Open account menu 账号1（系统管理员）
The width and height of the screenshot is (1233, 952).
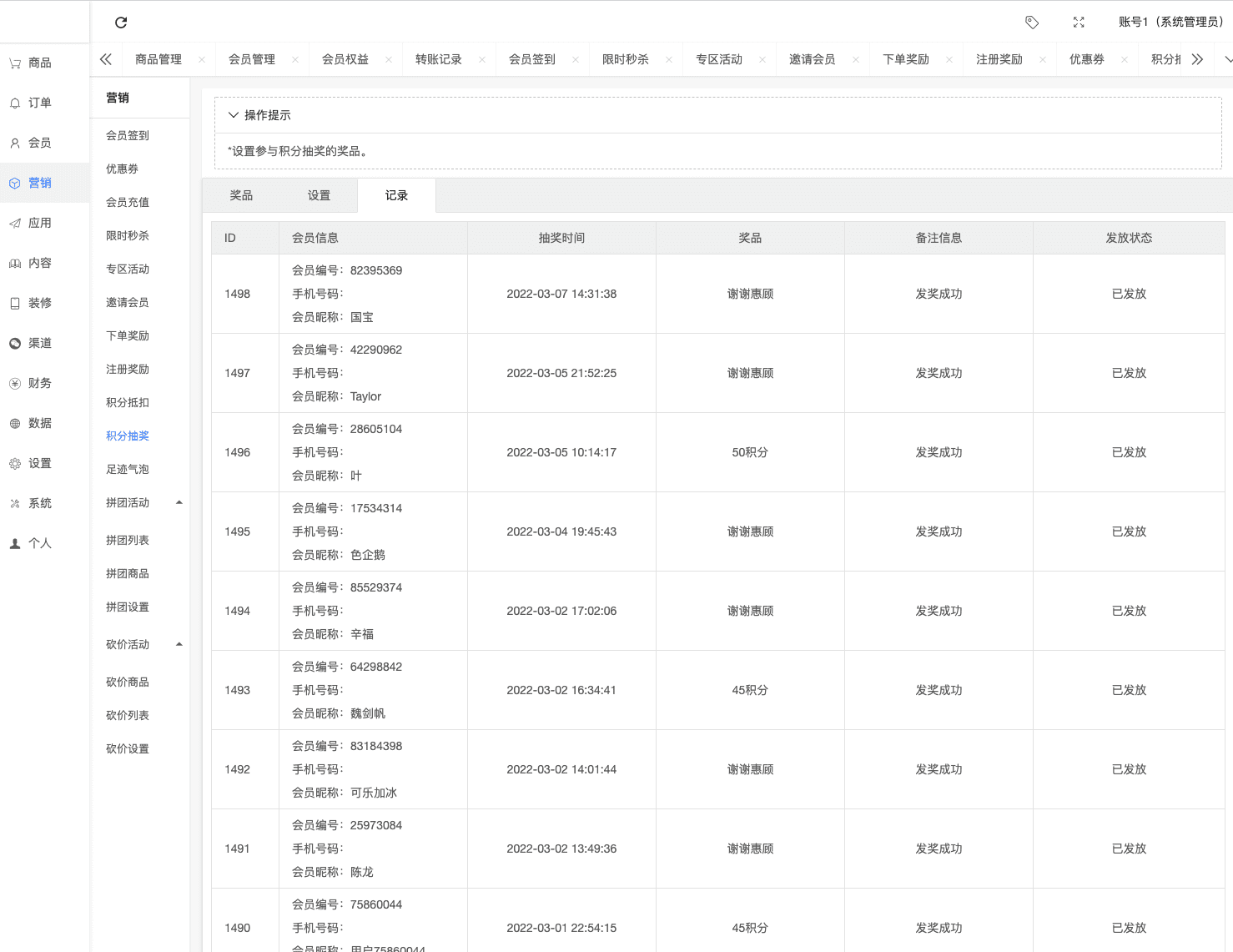tap(1170, 22)
